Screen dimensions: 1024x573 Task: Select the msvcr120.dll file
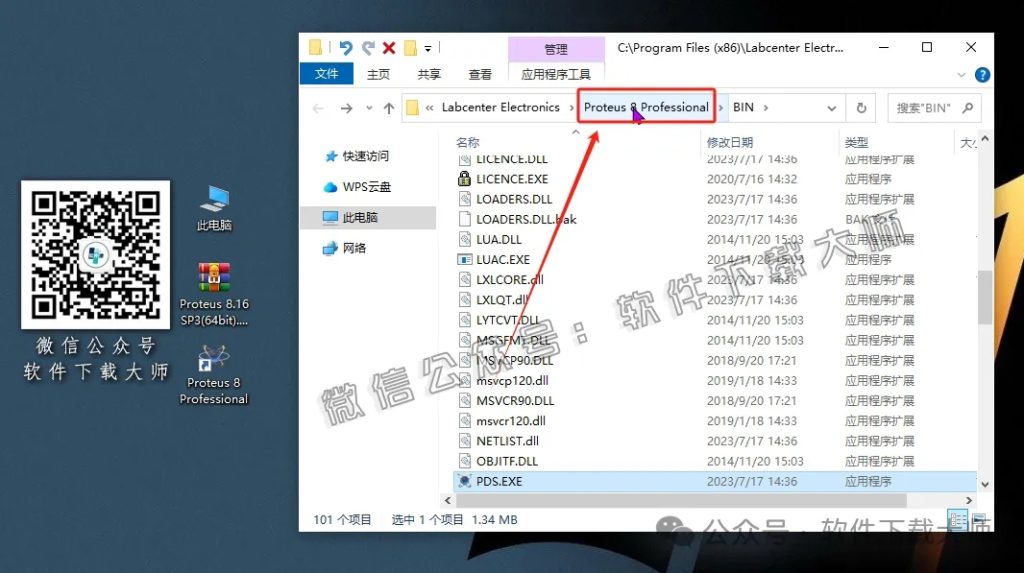[x=511, y=421]
